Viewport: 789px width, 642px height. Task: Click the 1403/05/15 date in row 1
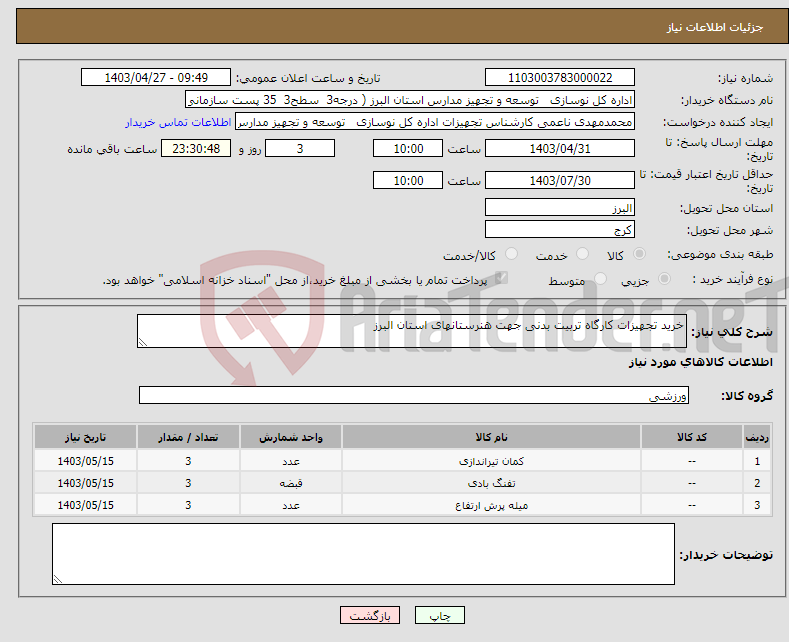85,461
